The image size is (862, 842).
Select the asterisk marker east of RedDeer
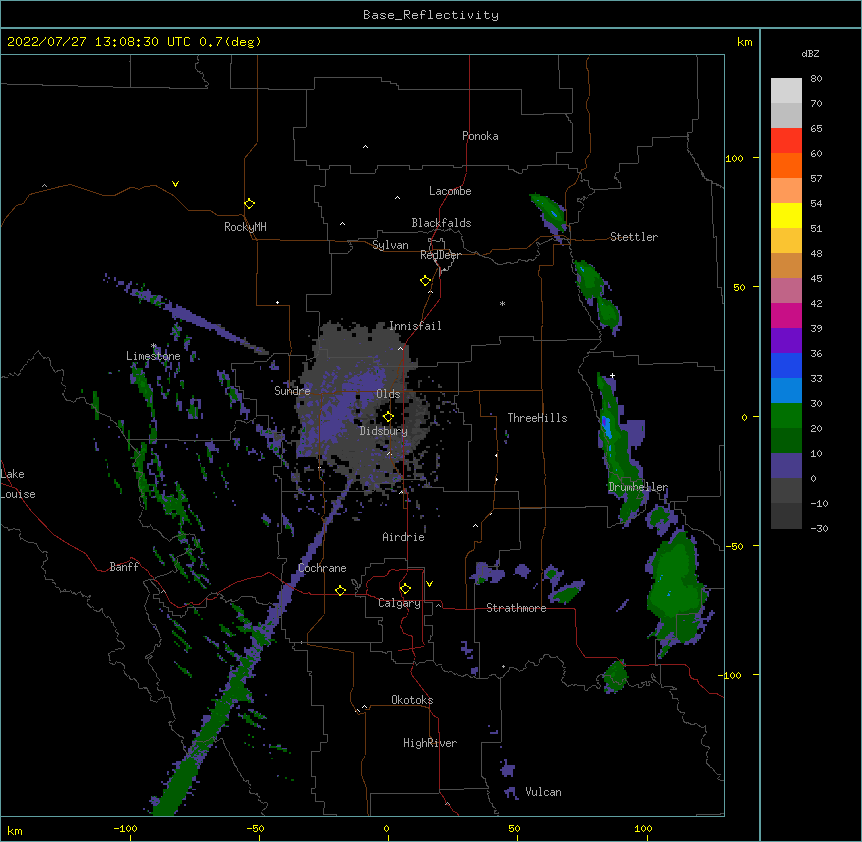pyautogui.click(x=502, y=303)
